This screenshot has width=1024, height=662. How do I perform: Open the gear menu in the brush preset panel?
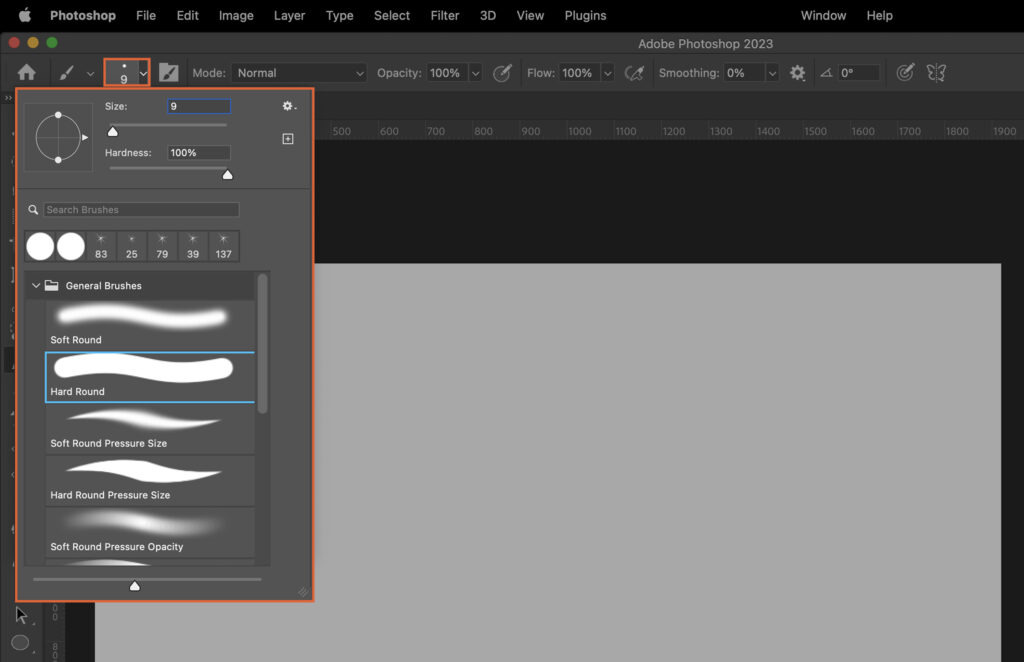click(x=288, y=106)
